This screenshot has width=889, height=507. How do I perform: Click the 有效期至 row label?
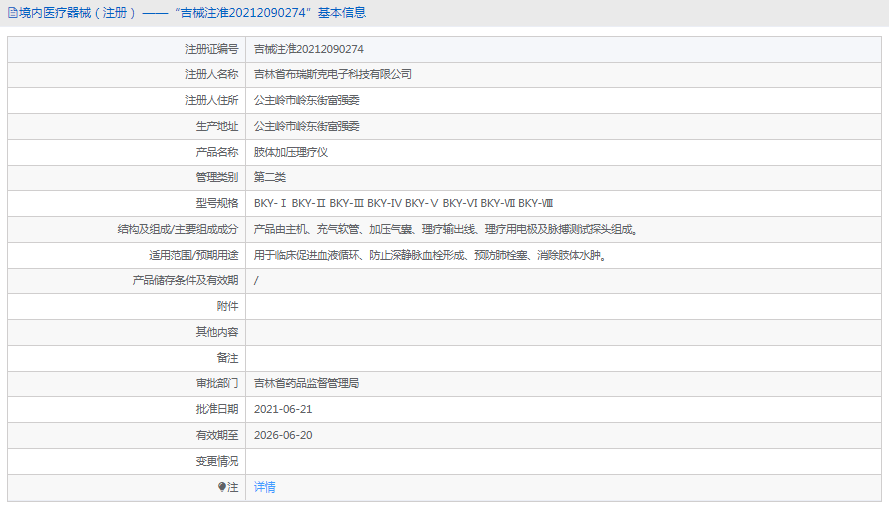click(217, 435)
